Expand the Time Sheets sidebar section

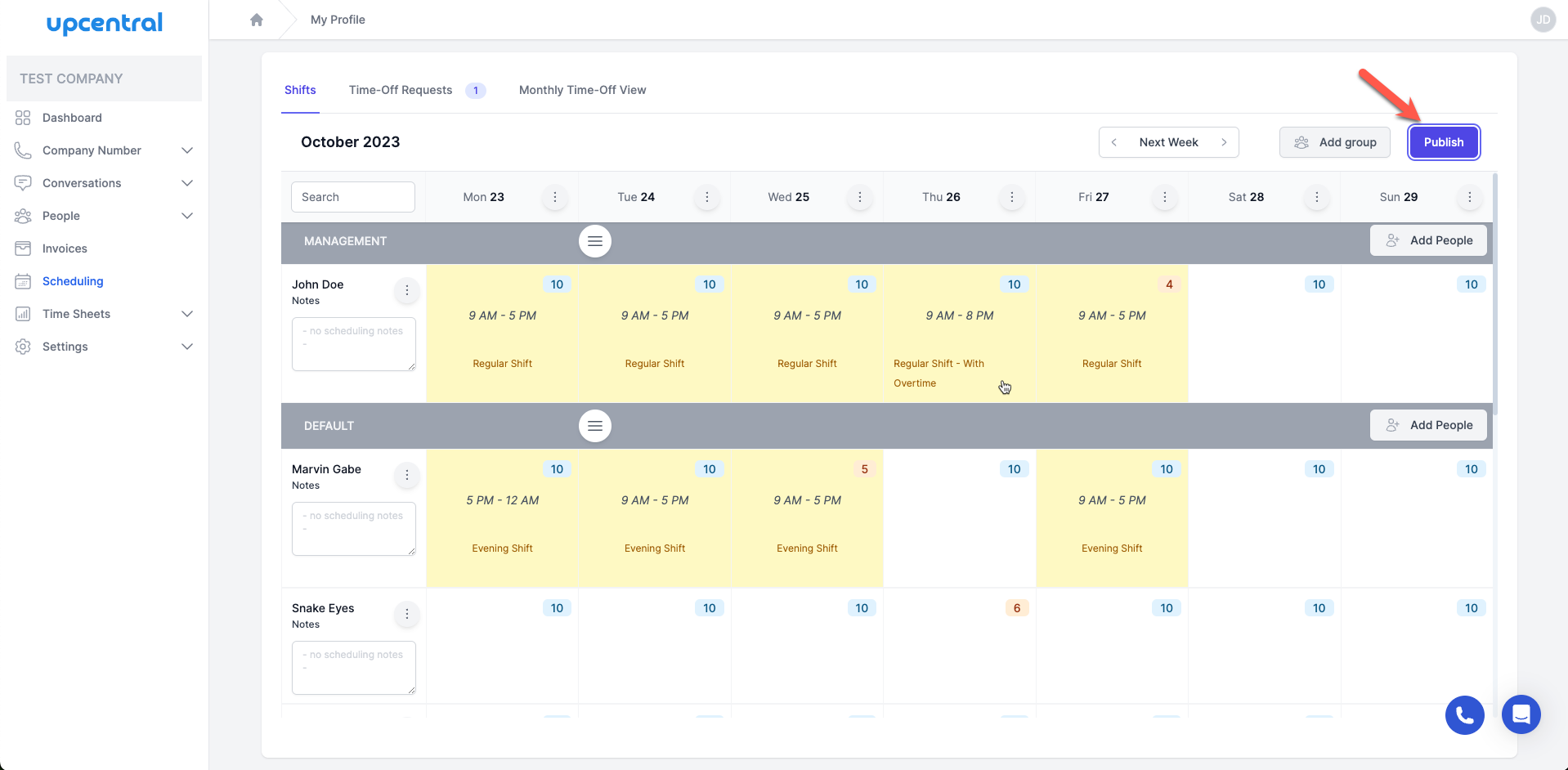tap(187, 314)
